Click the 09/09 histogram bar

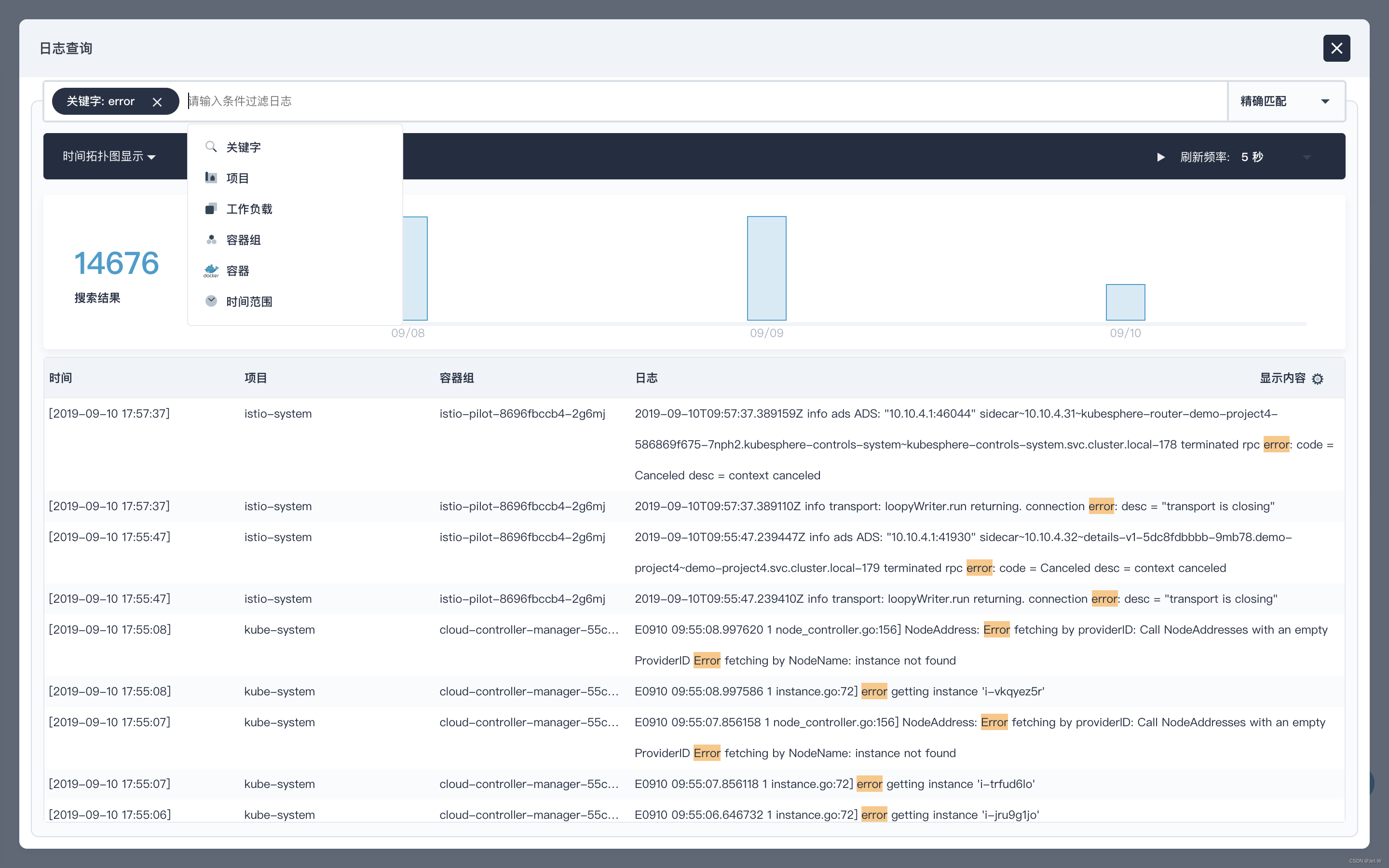tap(766, 268)
